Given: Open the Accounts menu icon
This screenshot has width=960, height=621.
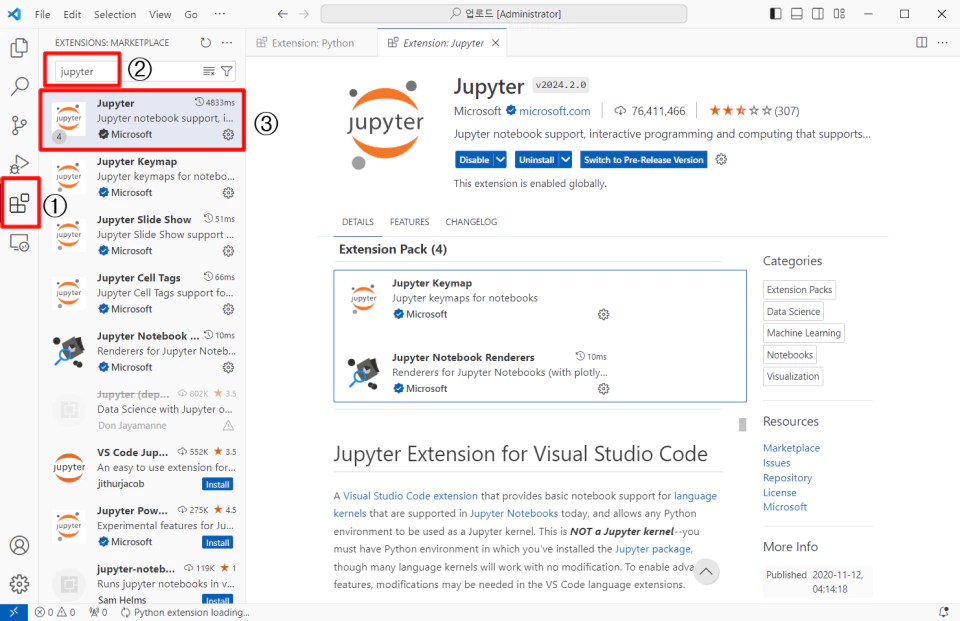Looking at the screenshot, I should point(19,545).
